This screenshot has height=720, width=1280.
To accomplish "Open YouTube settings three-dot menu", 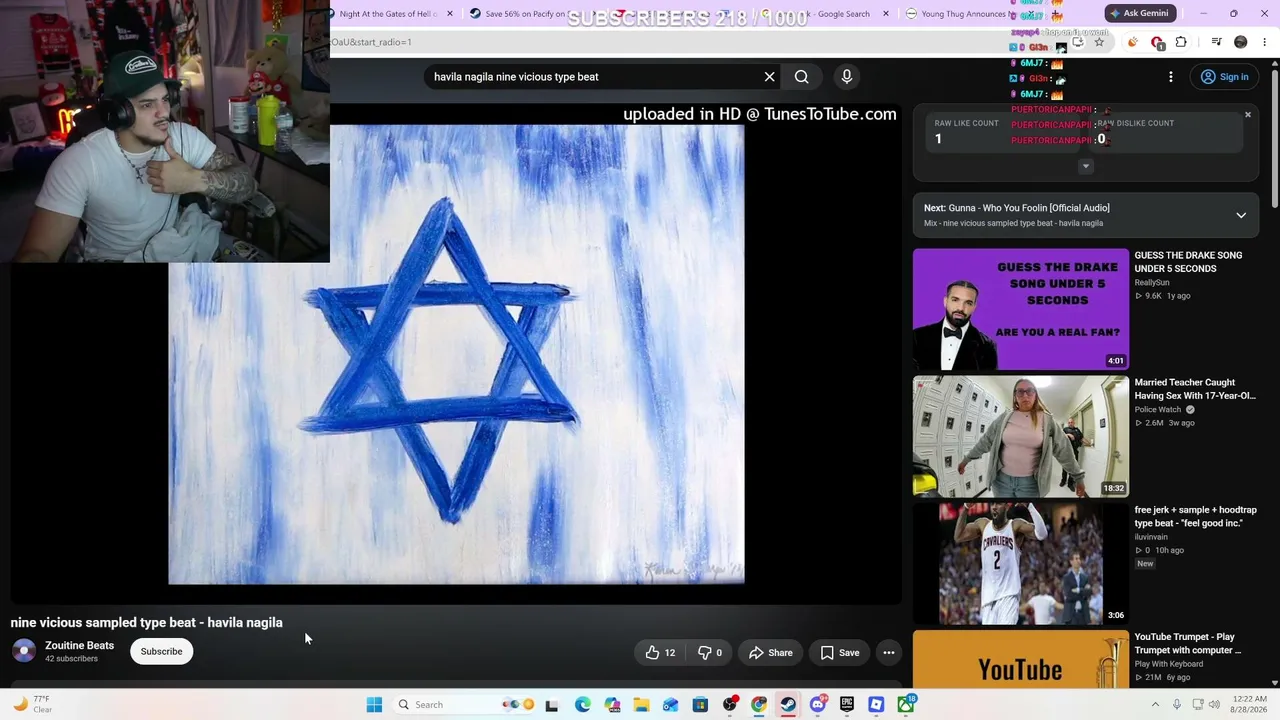I will (x=1170, y=77).
